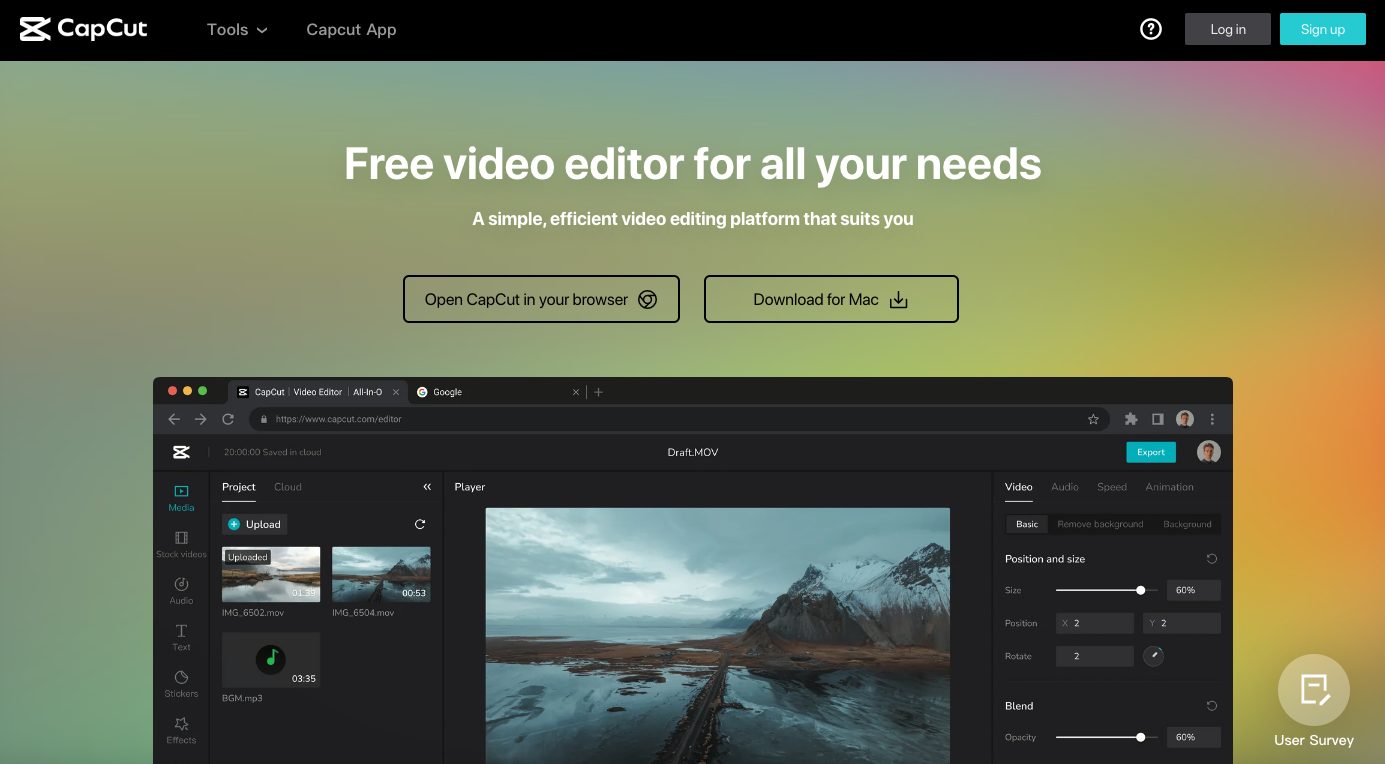Click the browser forward arrow in preview
This screenshot has height=764, width=1385.
(x=201, y=419)
